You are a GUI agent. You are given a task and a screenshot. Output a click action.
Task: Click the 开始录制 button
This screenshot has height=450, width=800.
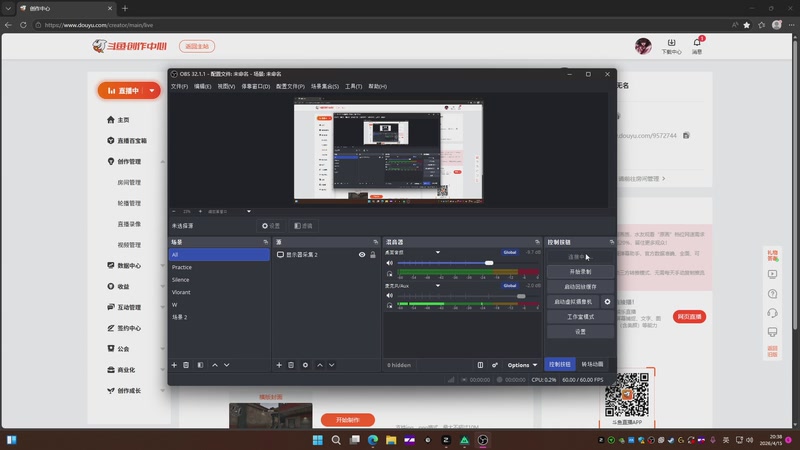coord(580,271)
